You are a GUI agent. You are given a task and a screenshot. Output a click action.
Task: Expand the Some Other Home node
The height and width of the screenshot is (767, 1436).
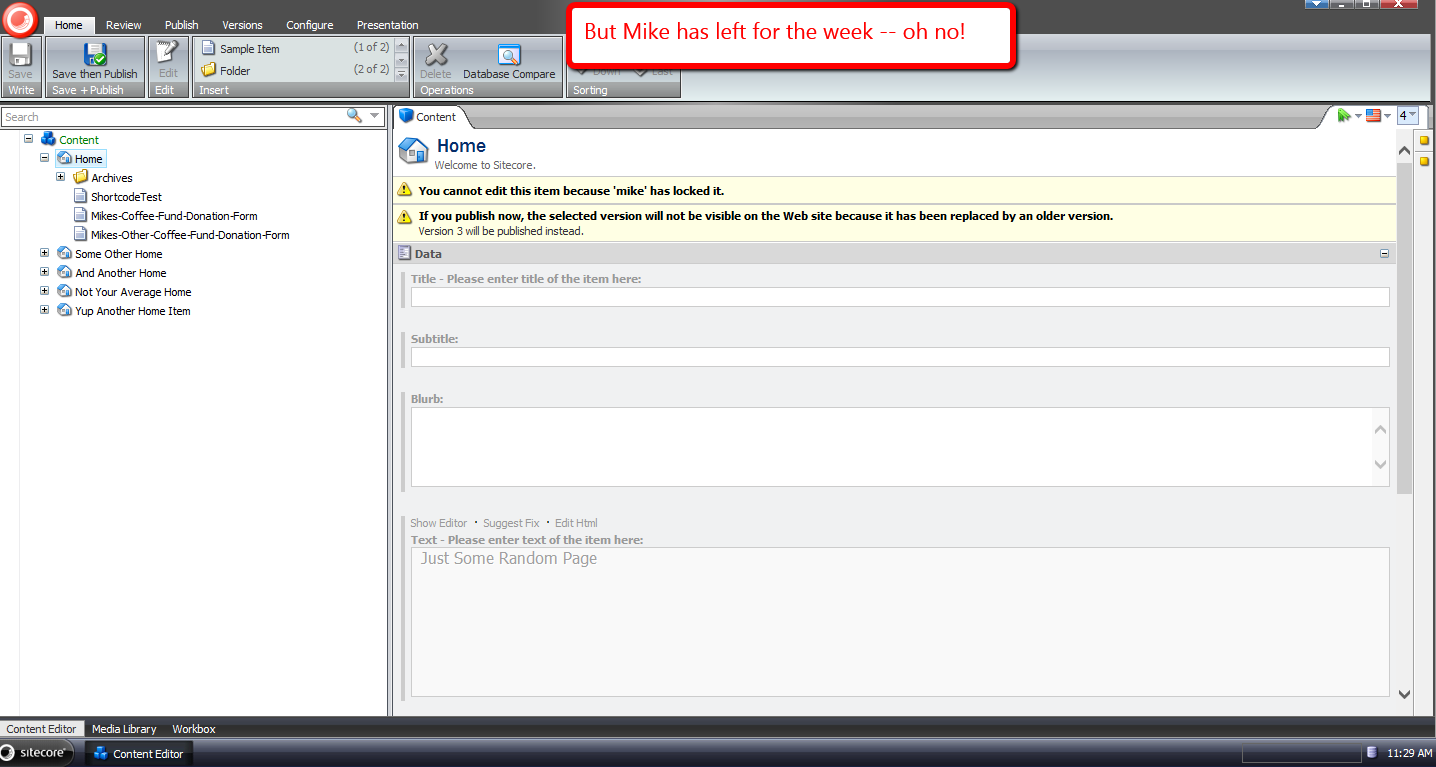coord(45,254)
